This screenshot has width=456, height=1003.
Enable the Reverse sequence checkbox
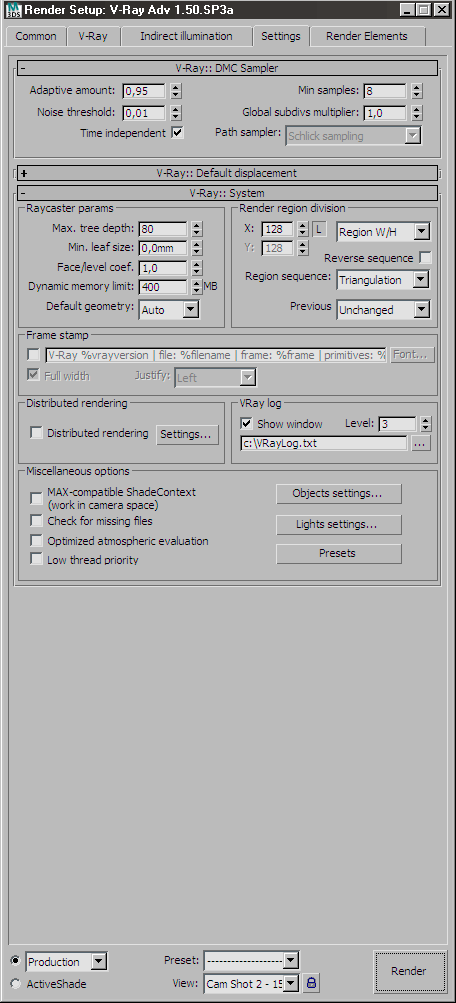click(x=425, y=258)
